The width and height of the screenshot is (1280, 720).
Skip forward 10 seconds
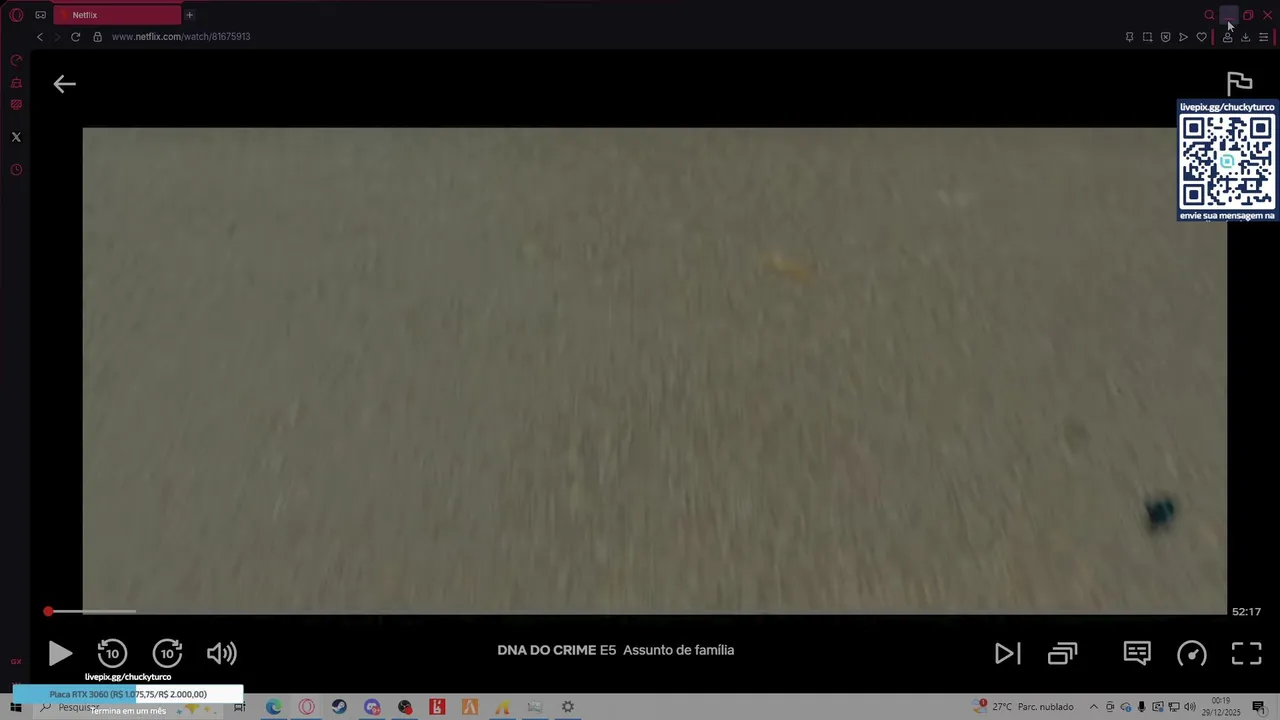167,653
